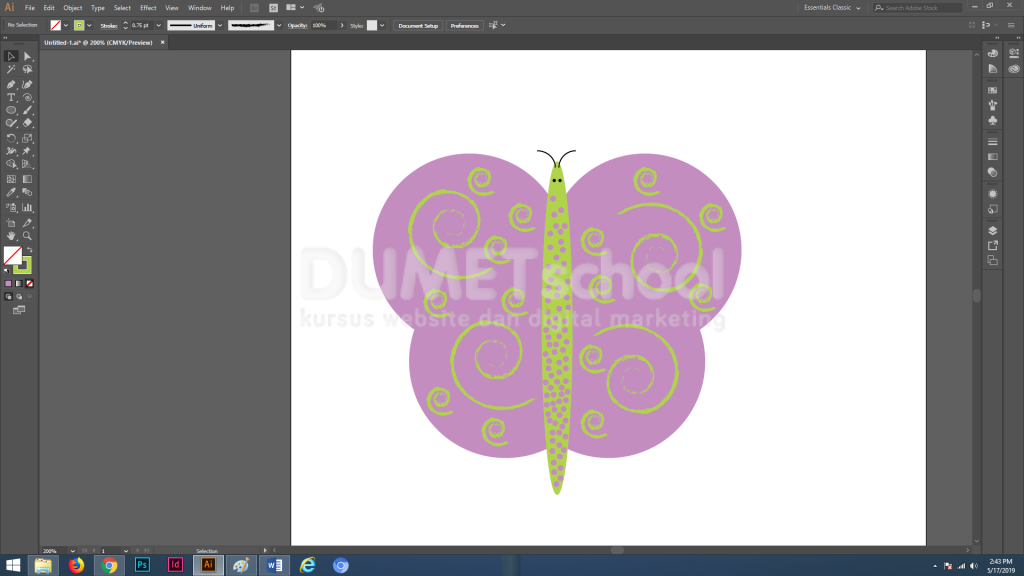Select the Symbol Sprayer tool

coord(11,208)
